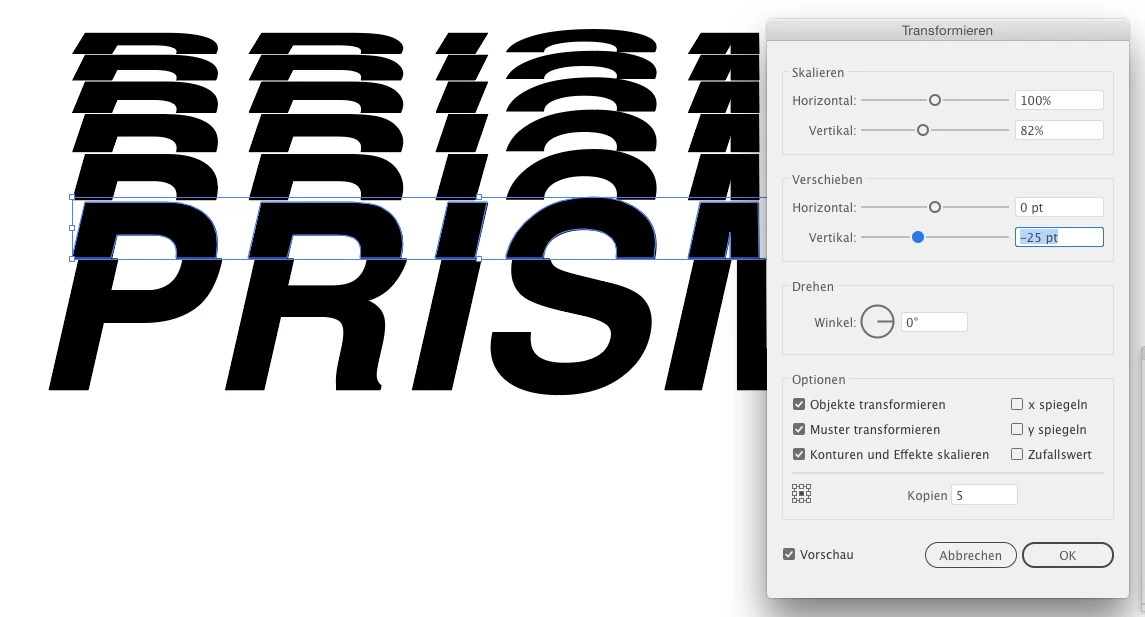The height and width of the screenshot is (617, 1145).
Task: Click the Verschieben Vertikal -25 pt field
Action: pos(1059,237)
